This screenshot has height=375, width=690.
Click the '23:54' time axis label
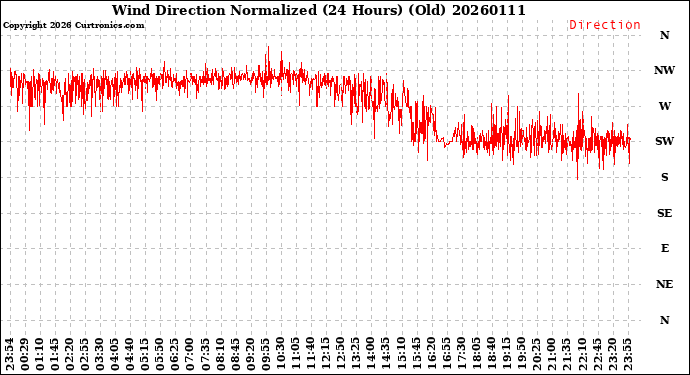click(10, 354)
